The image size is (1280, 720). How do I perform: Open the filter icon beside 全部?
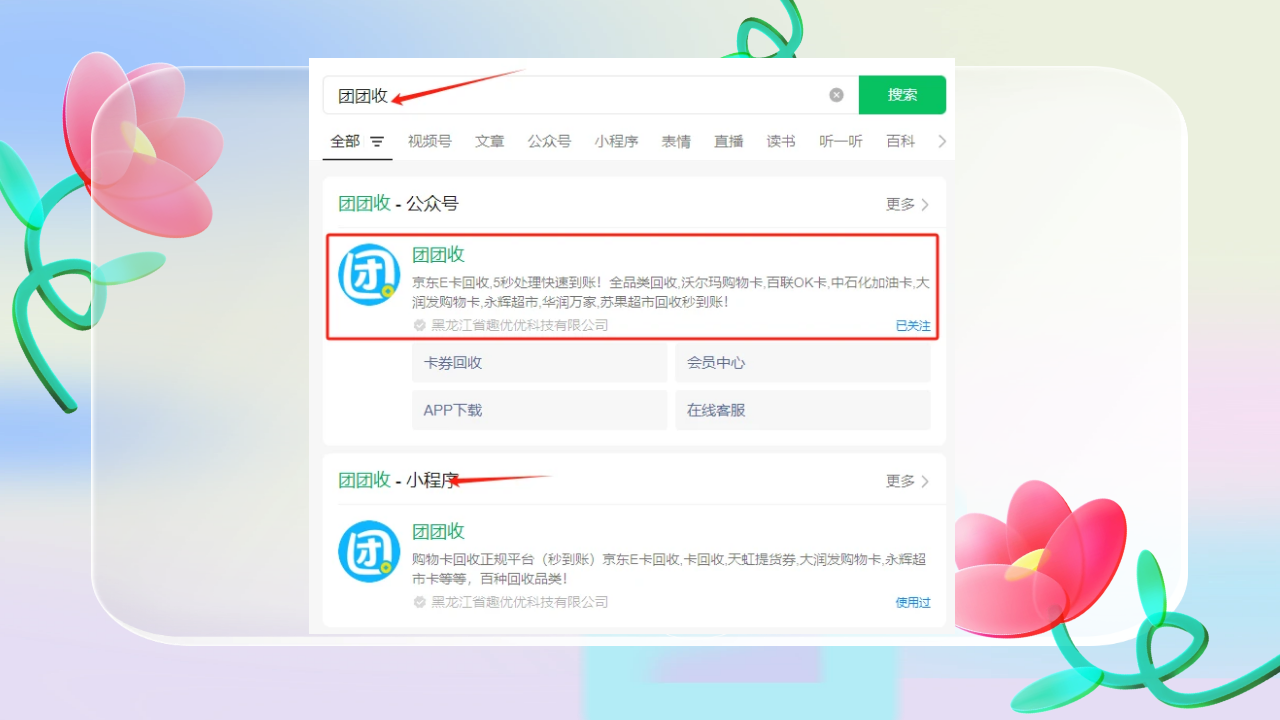point(377,142)
